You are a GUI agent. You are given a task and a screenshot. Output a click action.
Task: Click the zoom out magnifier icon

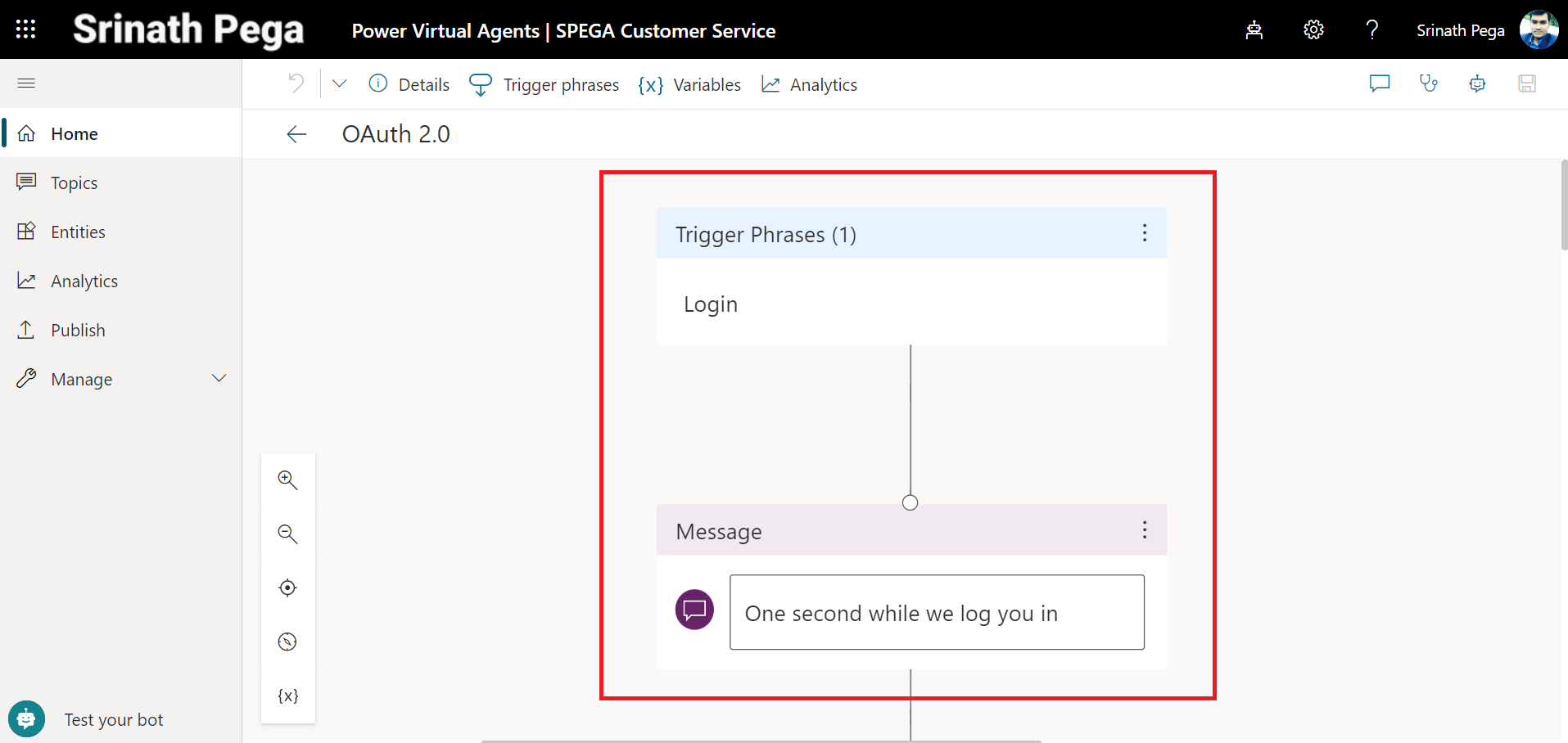287,534
